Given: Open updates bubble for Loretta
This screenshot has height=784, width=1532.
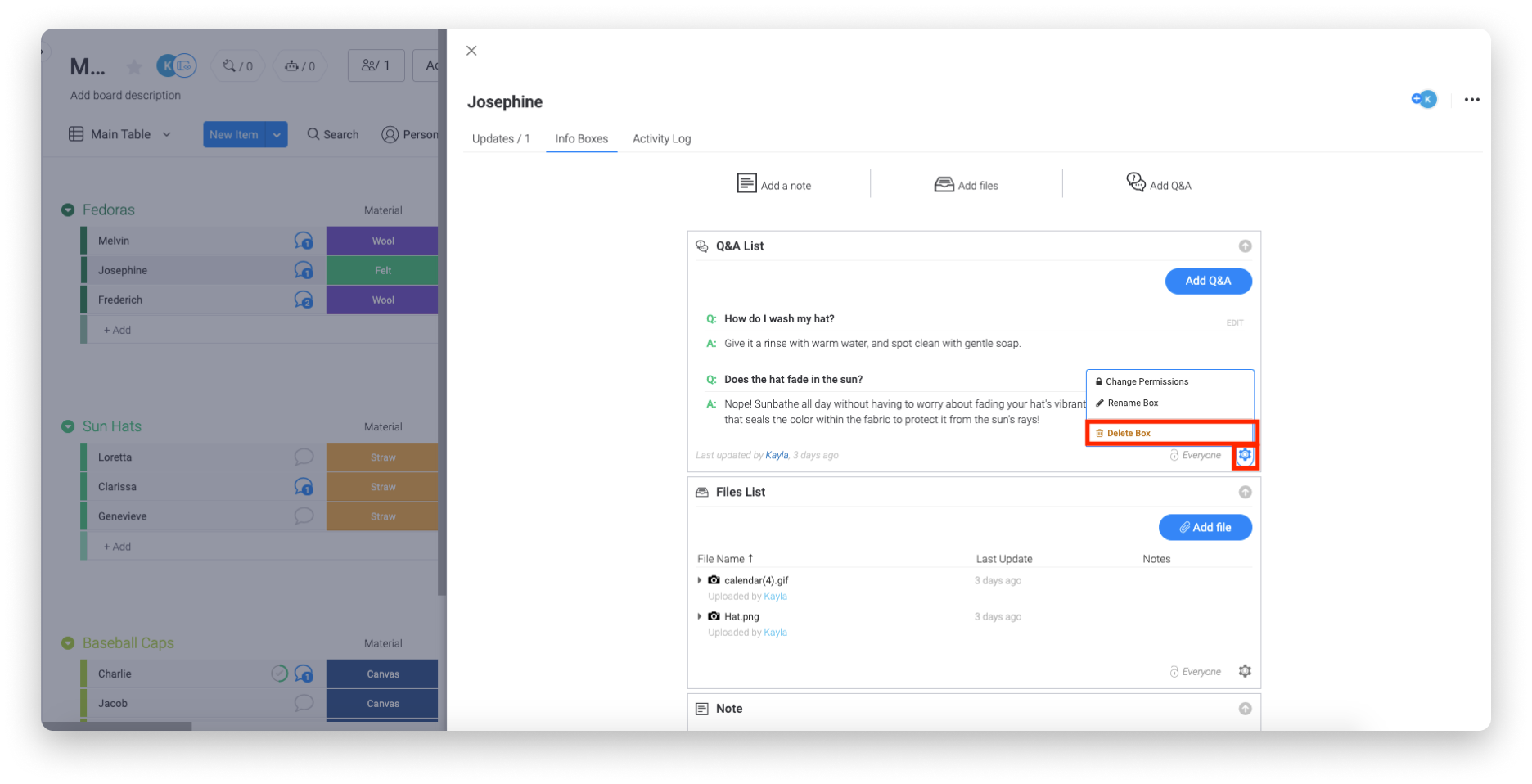Looking at the screenshot, I should pyautogui.click(x=304, y=457).
